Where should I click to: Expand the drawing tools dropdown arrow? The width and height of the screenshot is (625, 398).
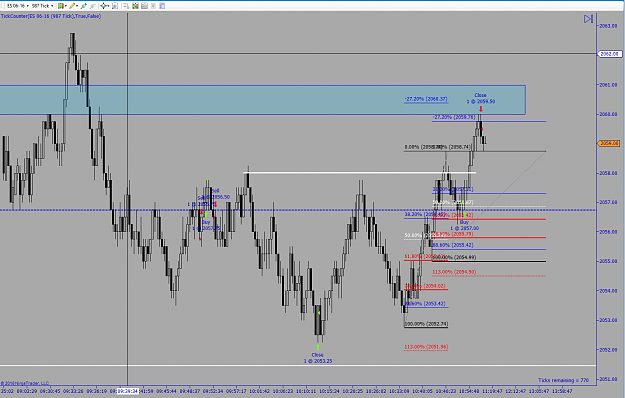click(x=77, y=6)
